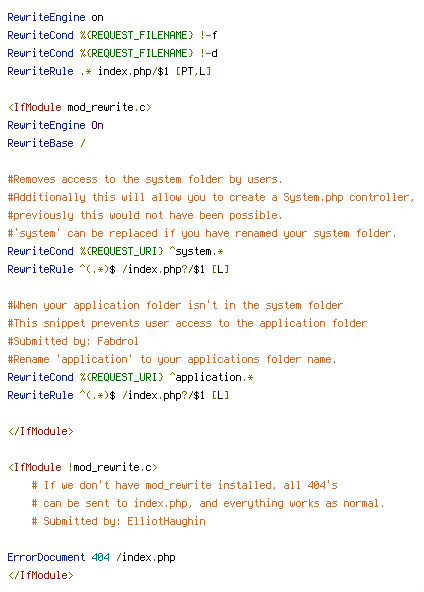
Task: Click the IfModule !mod_rewrite.c tag
Action: click(x=83, y=467)
